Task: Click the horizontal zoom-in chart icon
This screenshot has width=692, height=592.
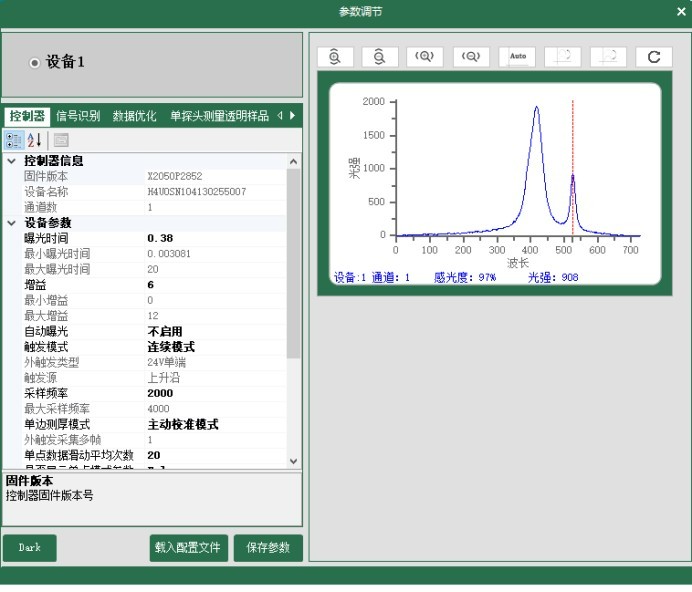Action: (425, 56)
